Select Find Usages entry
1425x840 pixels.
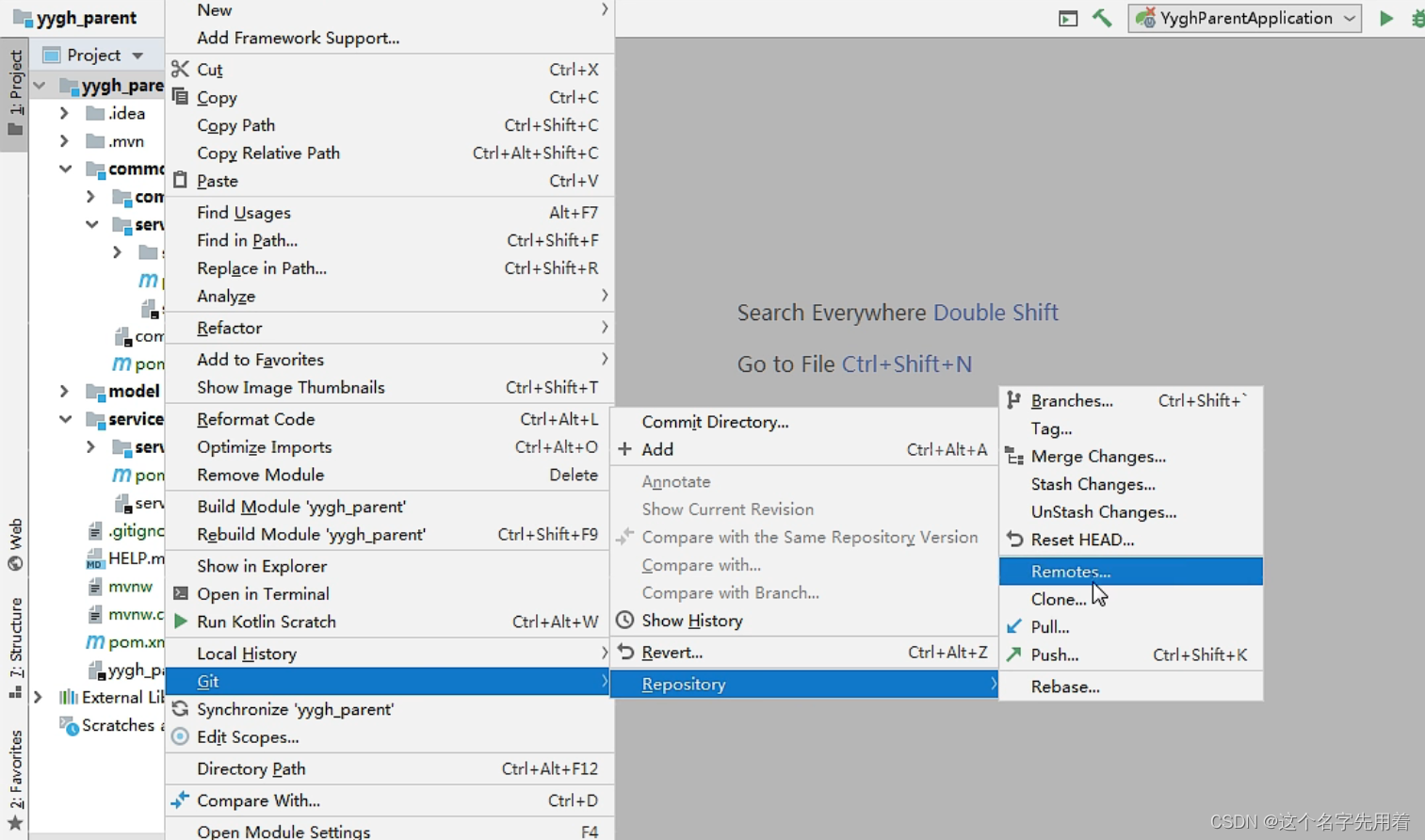point(389,212)
